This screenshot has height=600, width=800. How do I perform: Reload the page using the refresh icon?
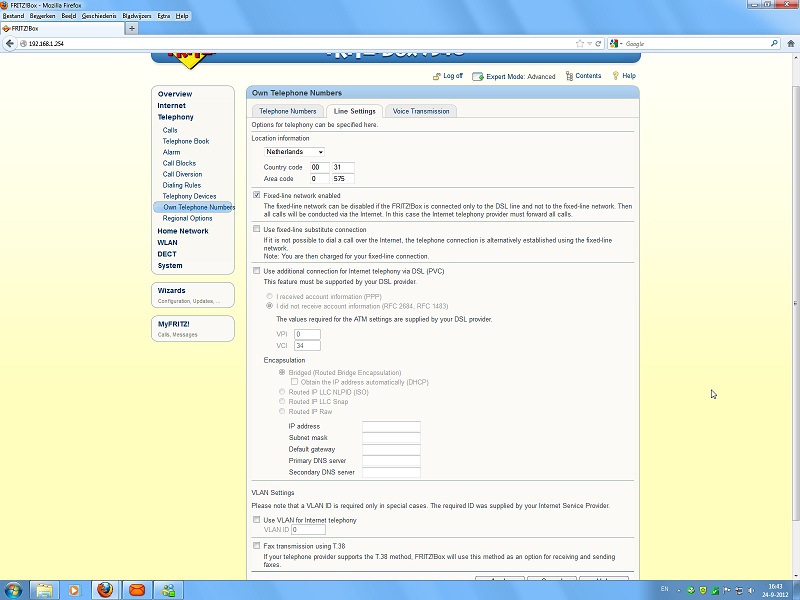coord(598,43)
